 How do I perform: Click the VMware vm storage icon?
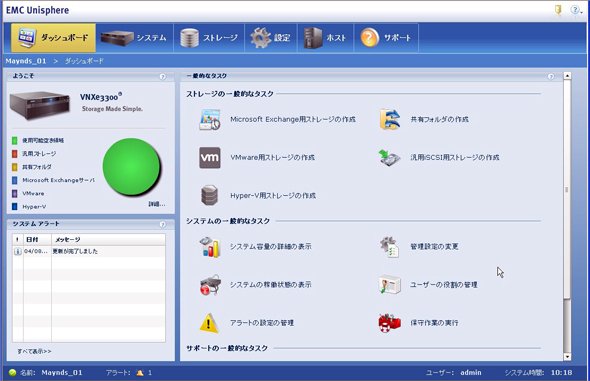click(x=210, y=158)
